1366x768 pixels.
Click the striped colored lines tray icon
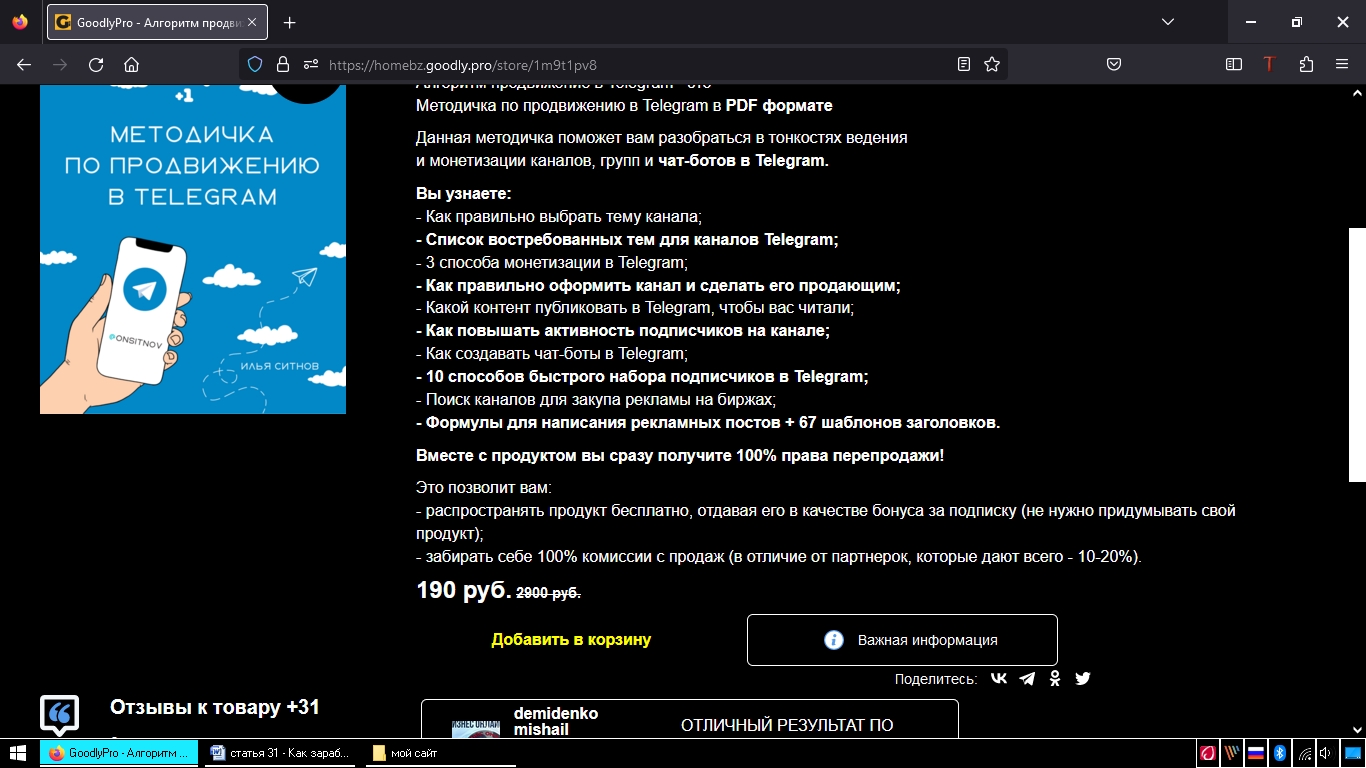pyautogui.click(x=1232, y=753)
